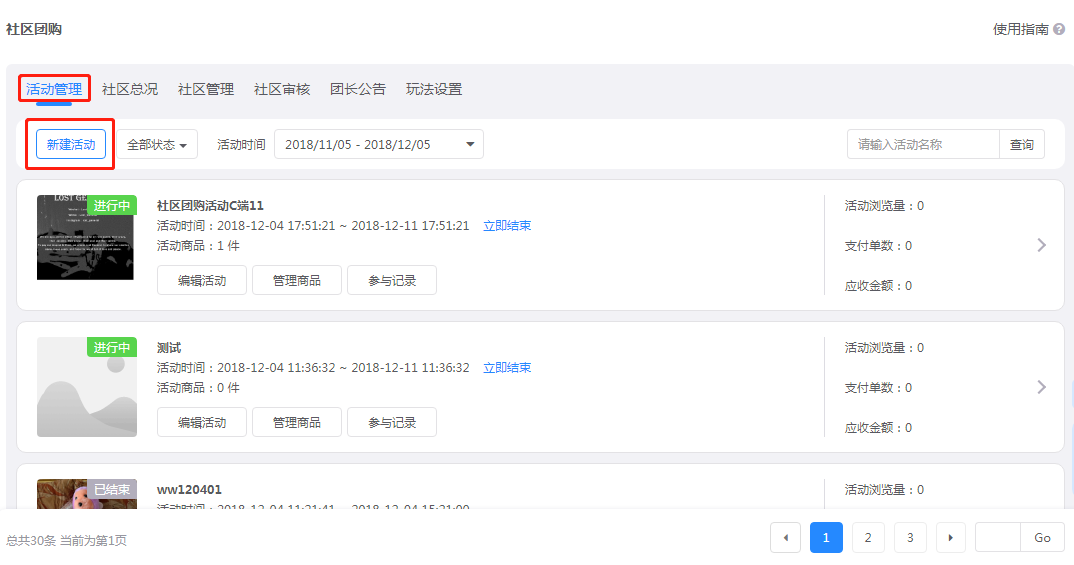Open the 使用指南 link
Screen dimensions: 1074x565
[x=1021, y=29]
